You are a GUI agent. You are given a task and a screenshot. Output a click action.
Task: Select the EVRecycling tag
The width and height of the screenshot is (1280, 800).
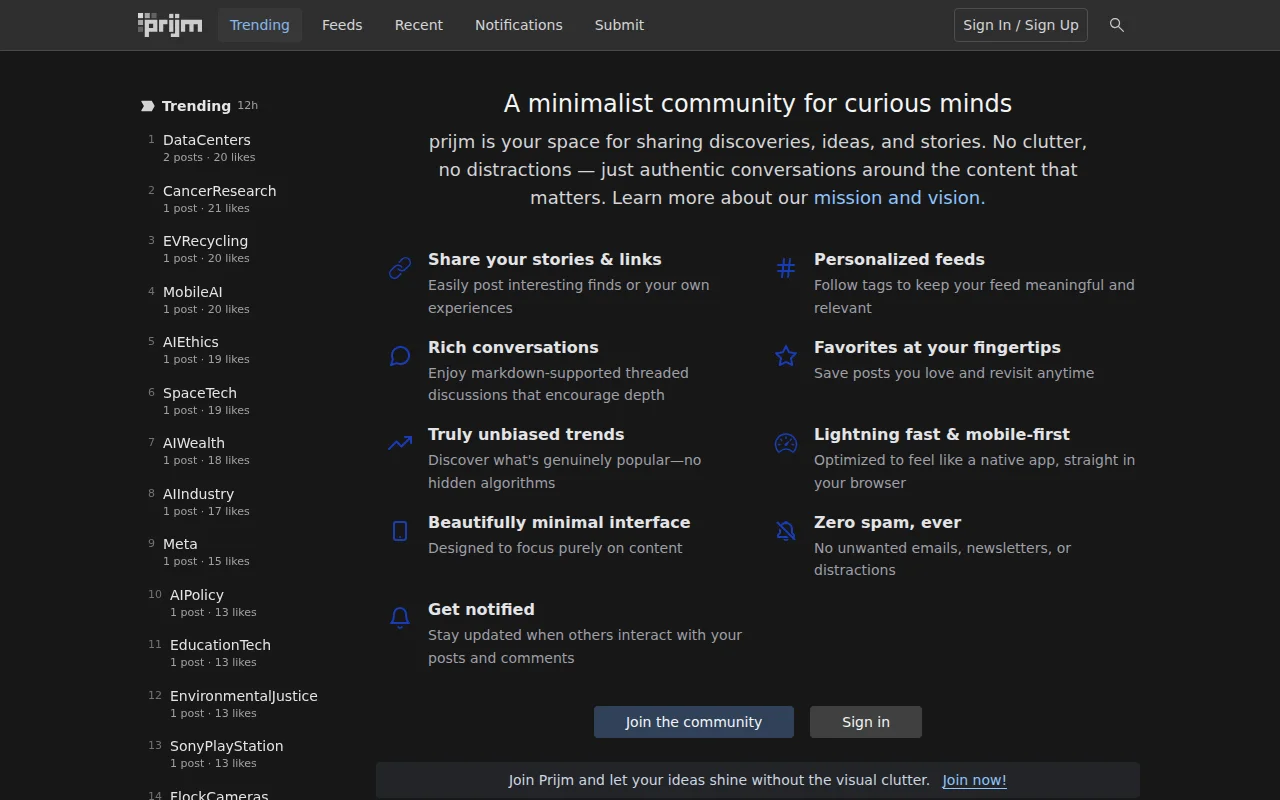(x=206, y=241)
